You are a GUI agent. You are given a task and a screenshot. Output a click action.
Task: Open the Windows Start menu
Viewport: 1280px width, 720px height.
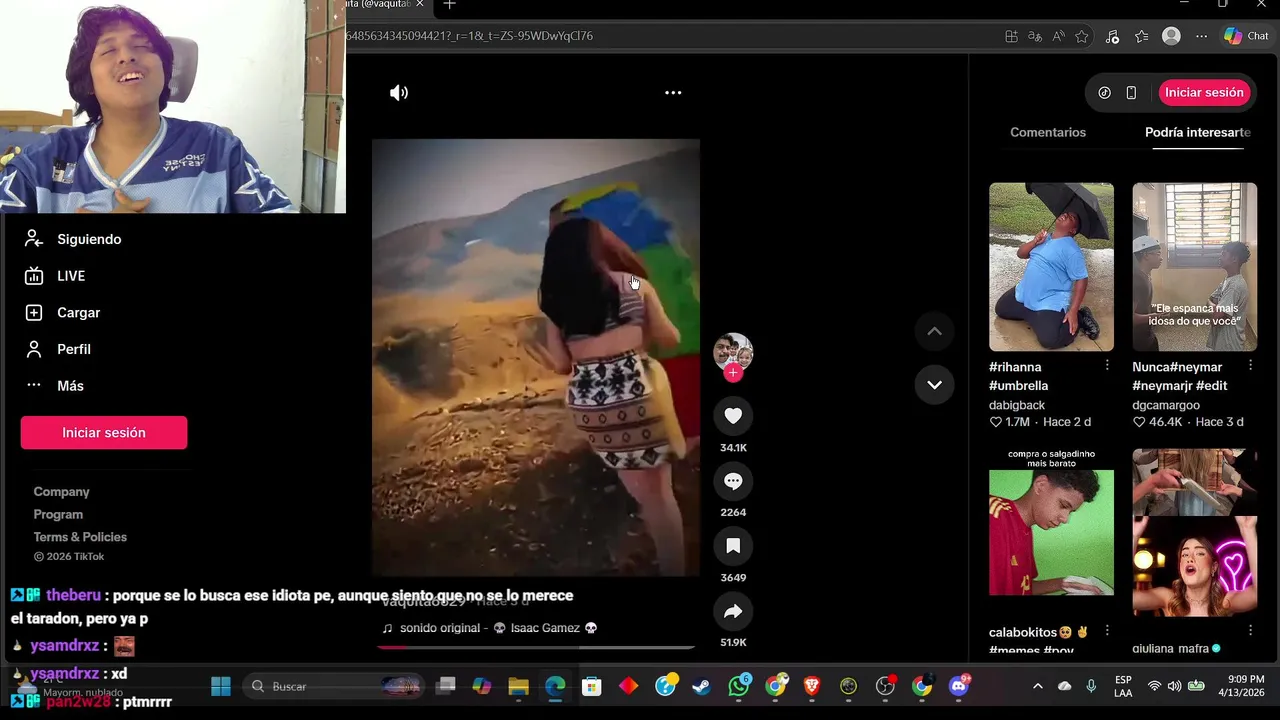[x=221, y=686]
